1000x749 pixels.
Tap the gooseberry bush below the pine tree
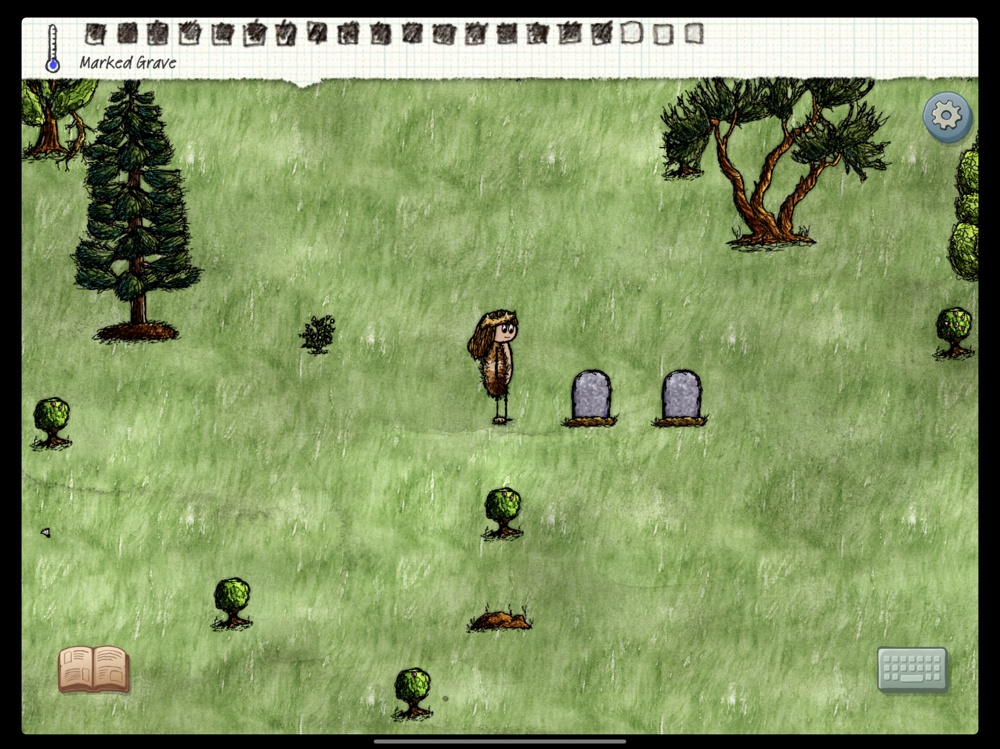tap(51, 423)
